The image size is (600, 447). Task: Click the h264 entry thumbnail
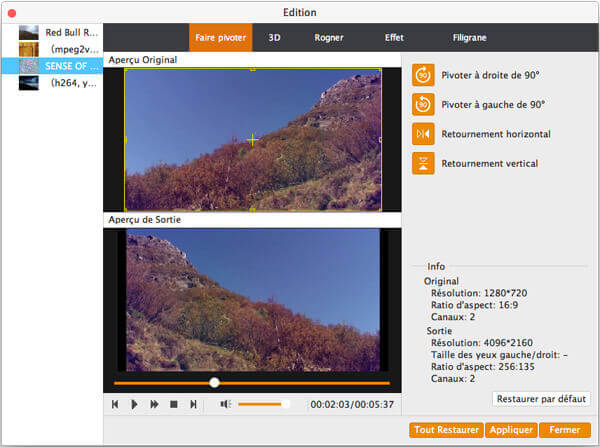click(x=29, y=83)
